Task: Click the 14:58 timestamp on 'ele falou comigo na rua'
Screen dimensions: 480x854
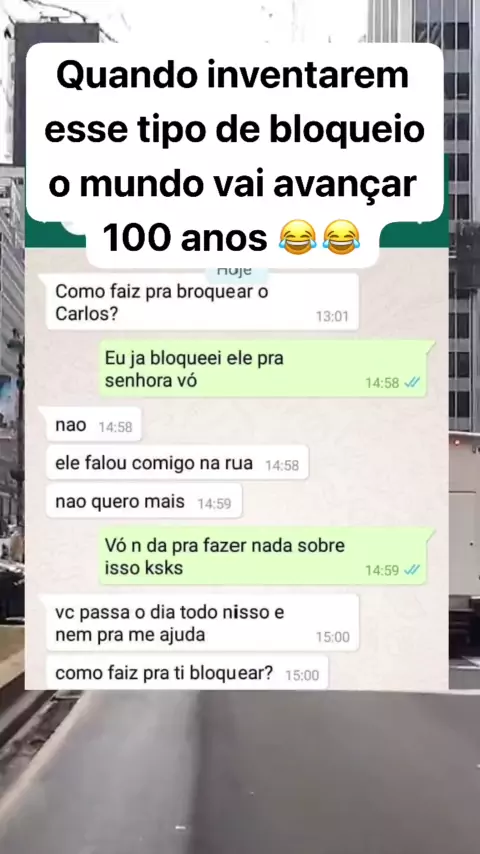Action: tap(282, 466)
